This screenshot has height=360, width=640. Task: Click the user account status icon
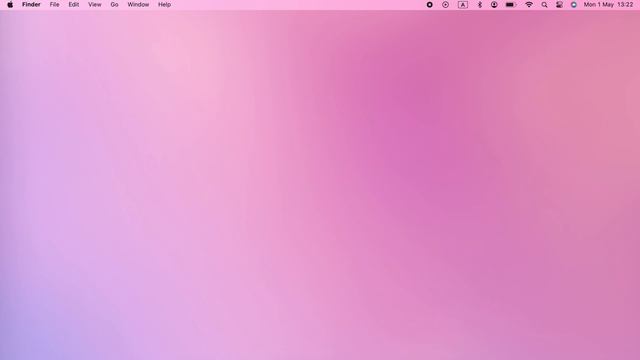click(494, 5)
